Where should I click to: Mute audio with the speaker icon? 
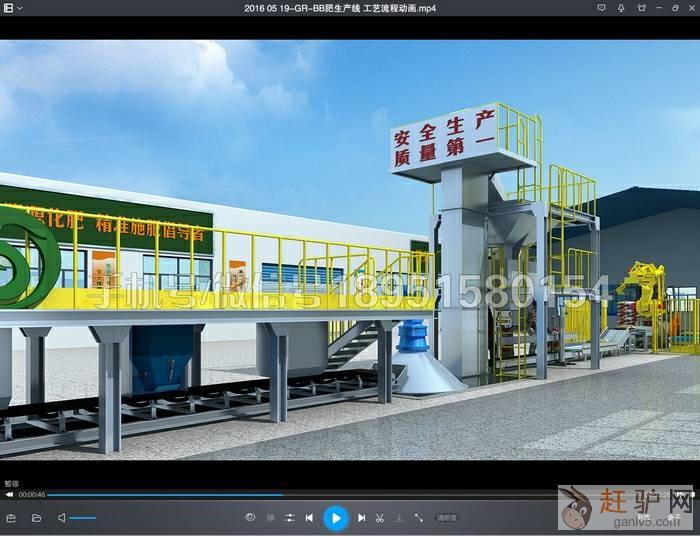tap(62, 518)
